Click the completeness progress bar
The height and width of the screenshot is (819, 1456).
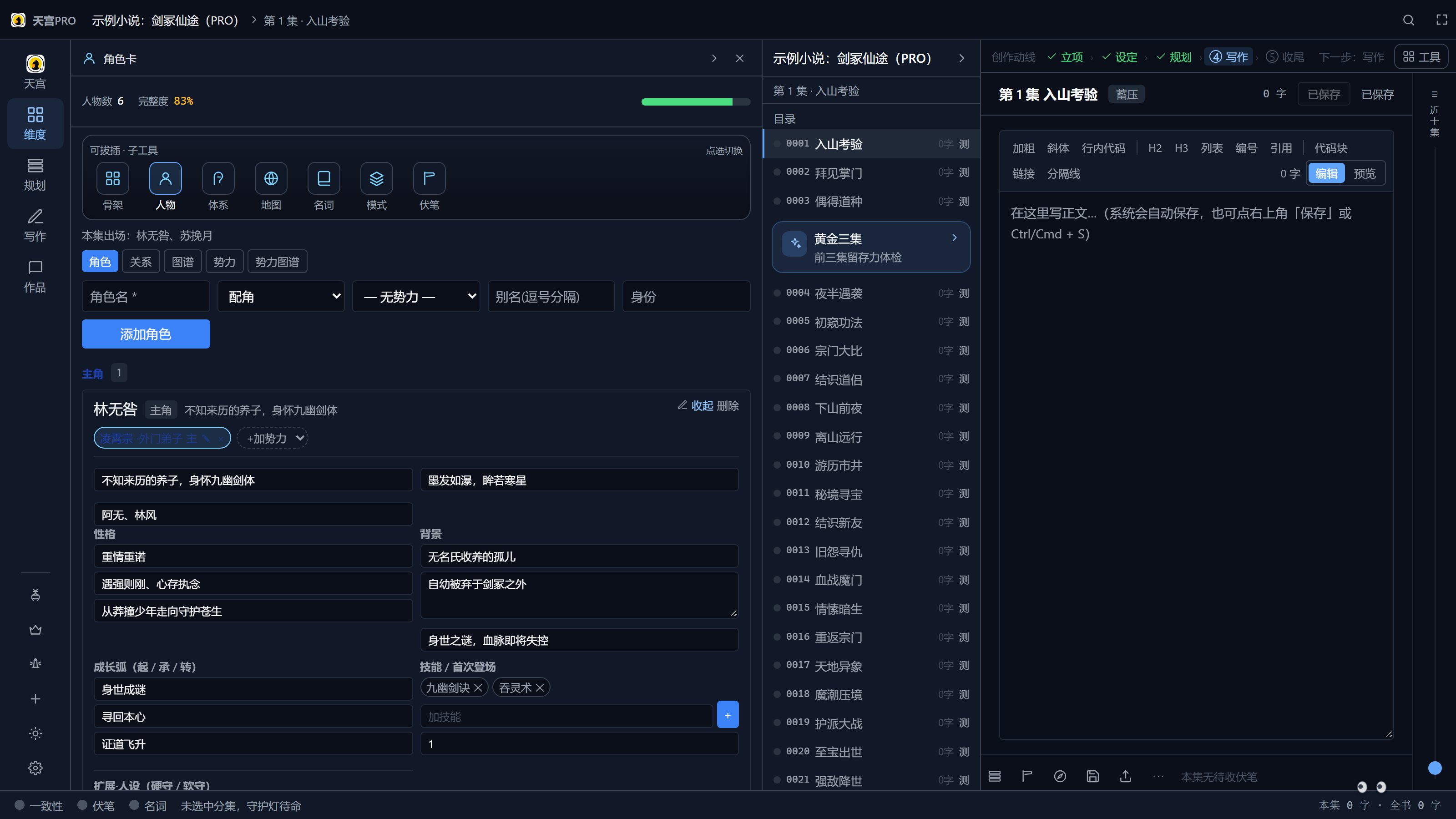[x=696, y=102]
